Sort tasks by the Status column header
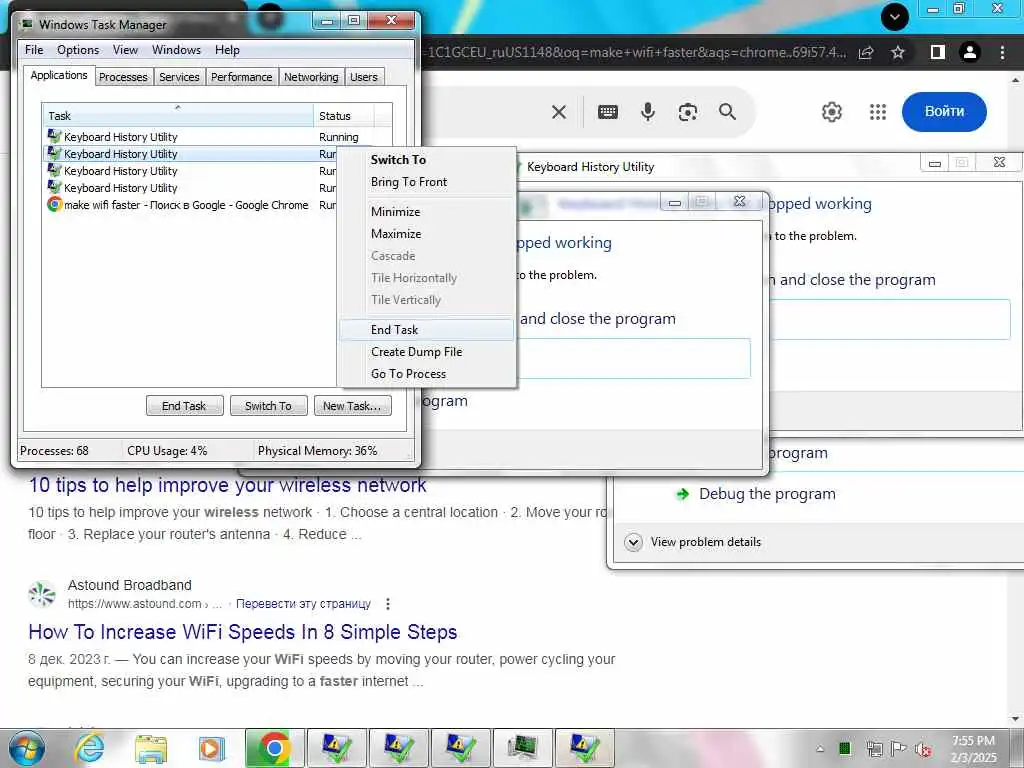1024x768 pixels. tap(344, 116)
